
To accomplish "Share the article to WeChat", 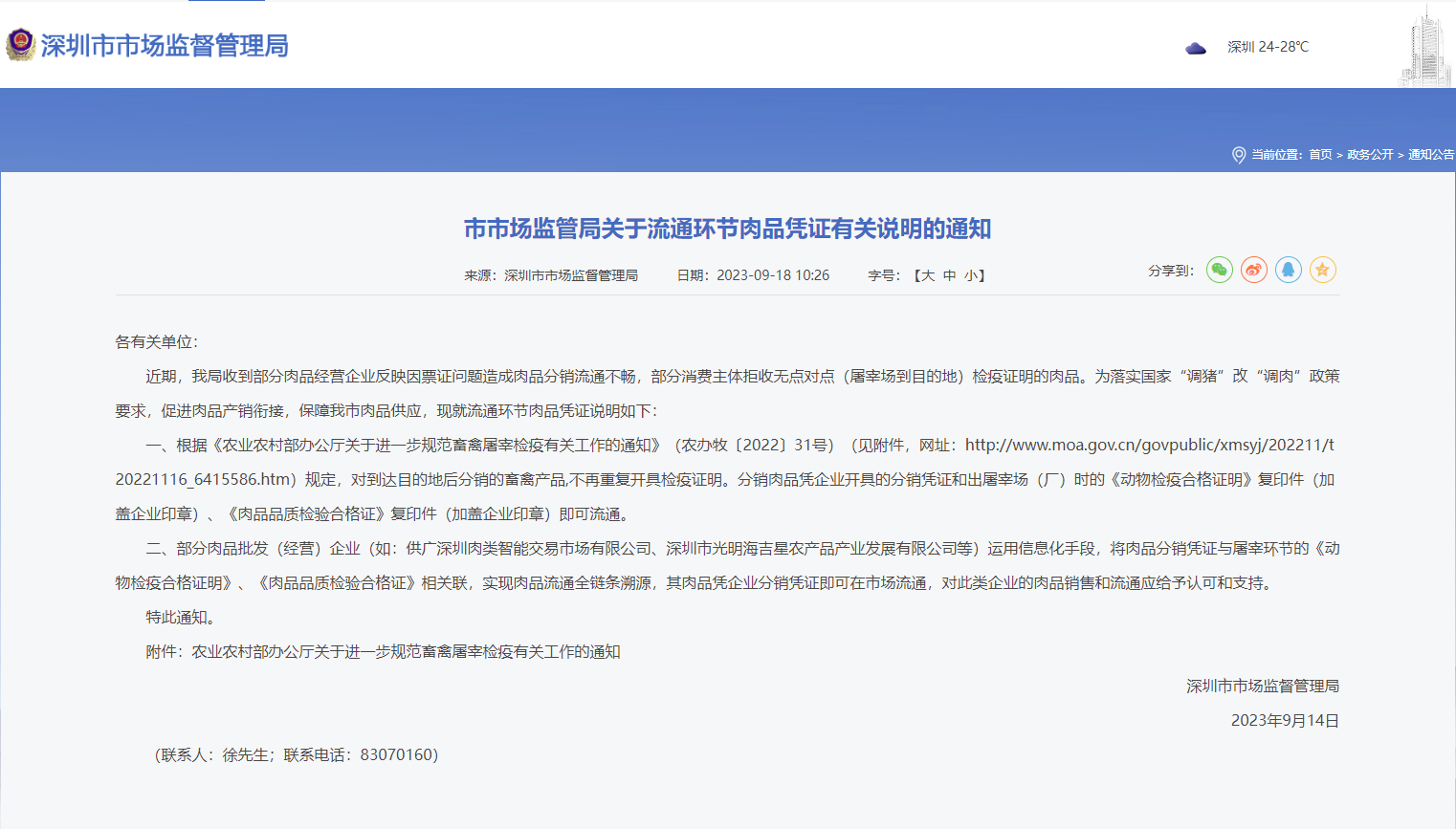I will coord(1220,270).
